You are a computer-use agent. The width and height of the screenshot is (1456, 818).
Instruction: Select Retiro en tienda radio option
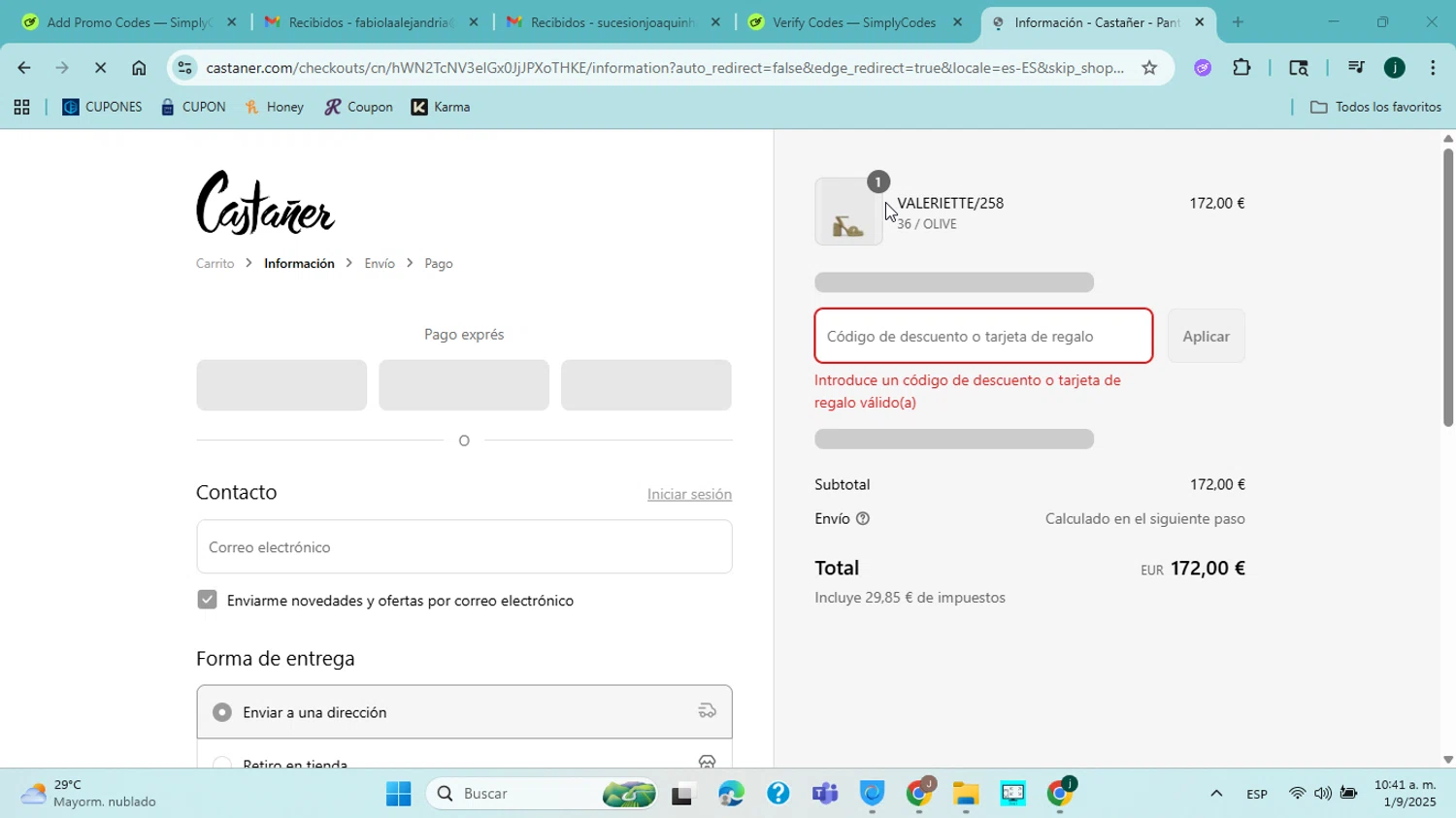tap(222, 764)
